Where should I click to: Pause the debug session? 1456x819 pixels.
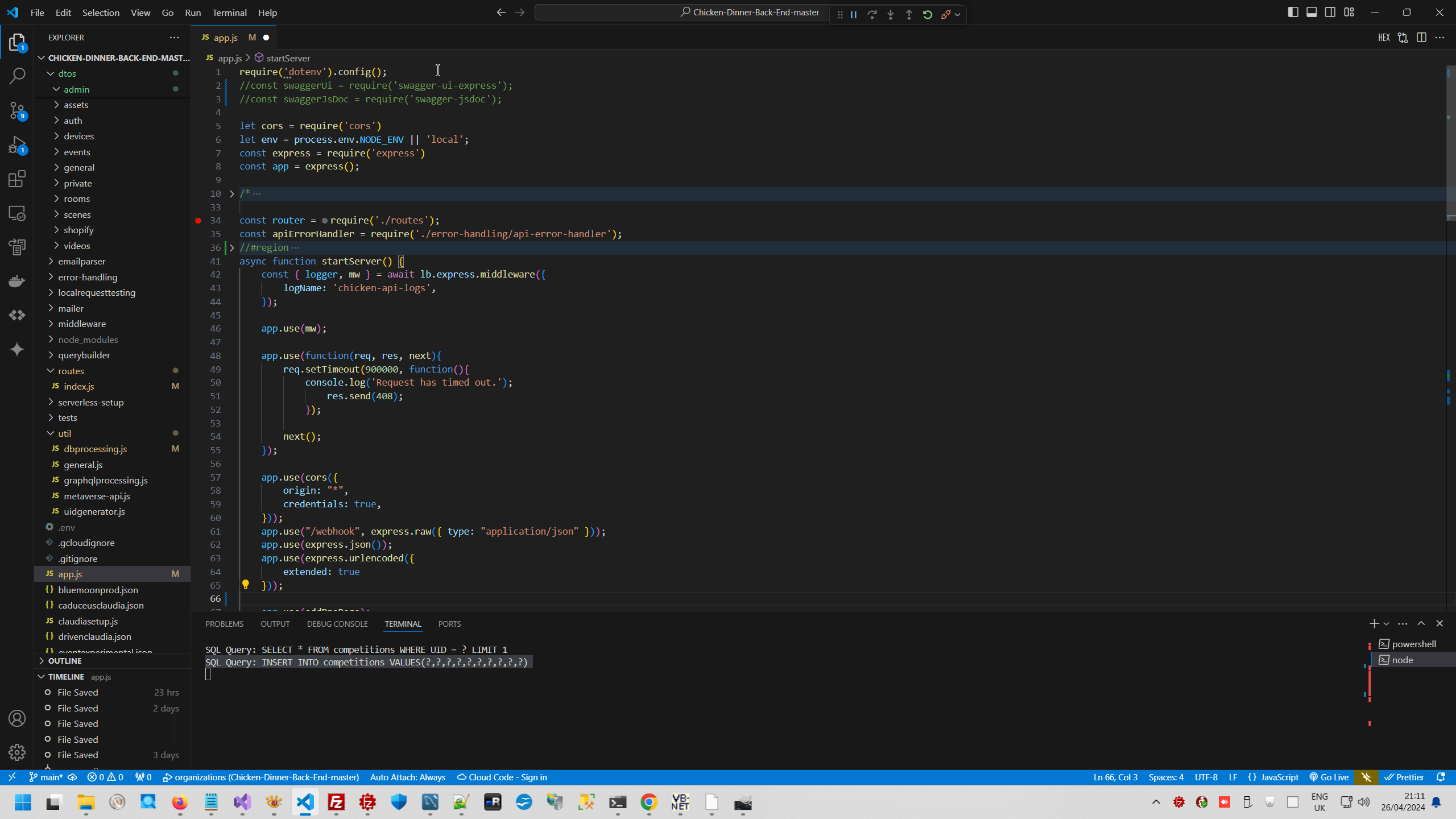(x=854, y=15)
